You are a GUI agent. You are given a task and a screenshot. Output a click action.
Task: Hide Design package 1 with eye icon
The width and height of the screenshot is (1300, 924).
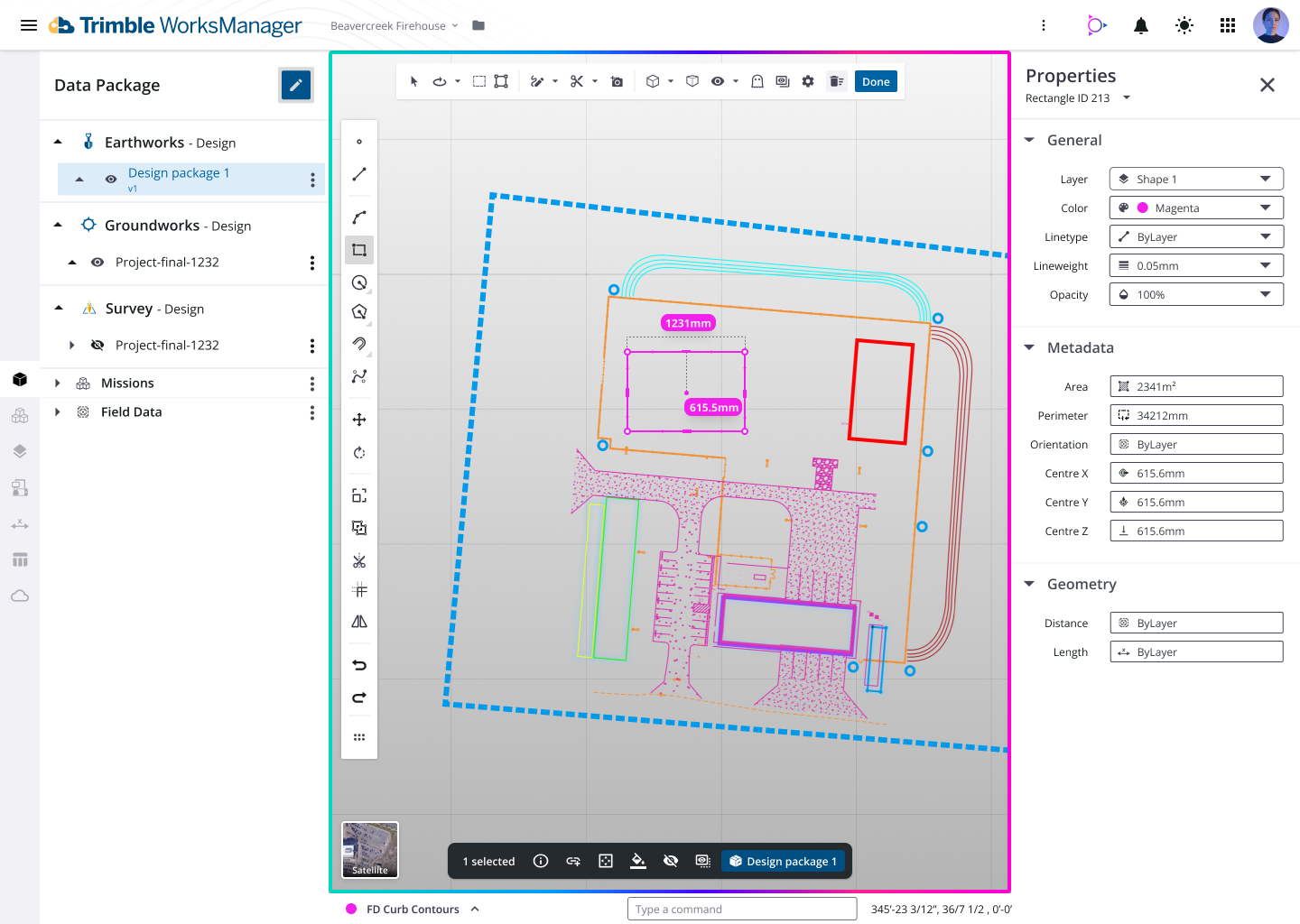click(x=111, y=179)
